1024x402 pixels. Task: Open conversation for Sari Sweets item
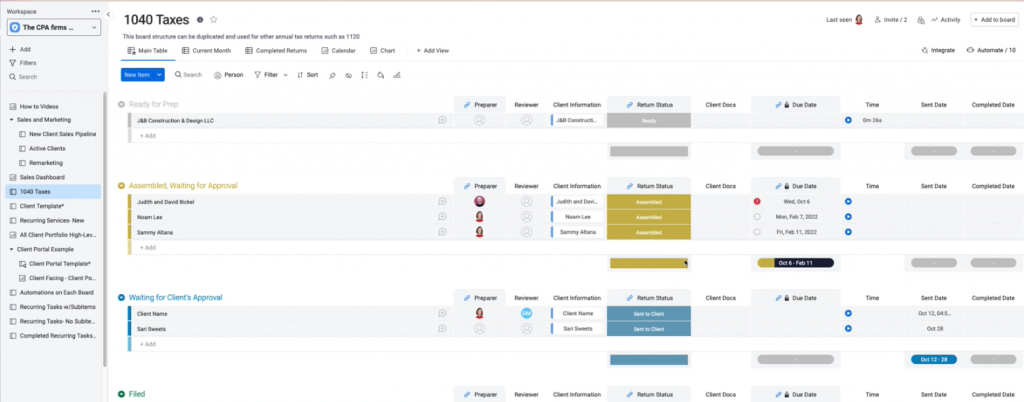[x=442, y=329]
